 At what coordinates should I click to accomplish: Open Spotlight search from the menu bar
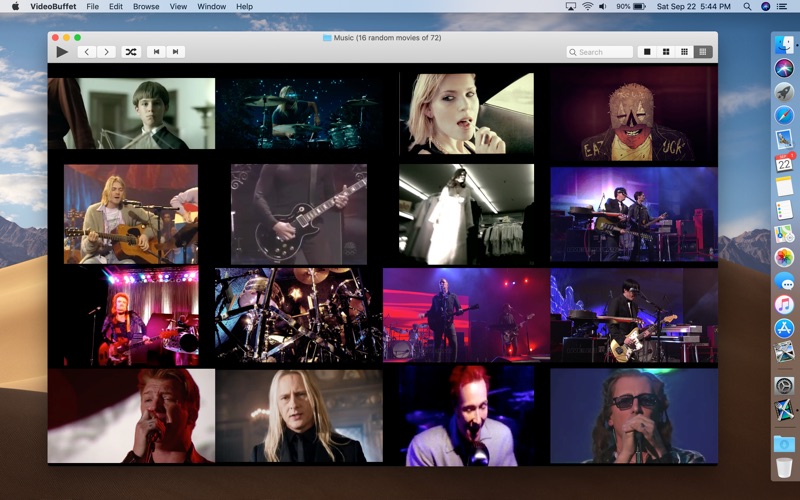click(747, 7)
